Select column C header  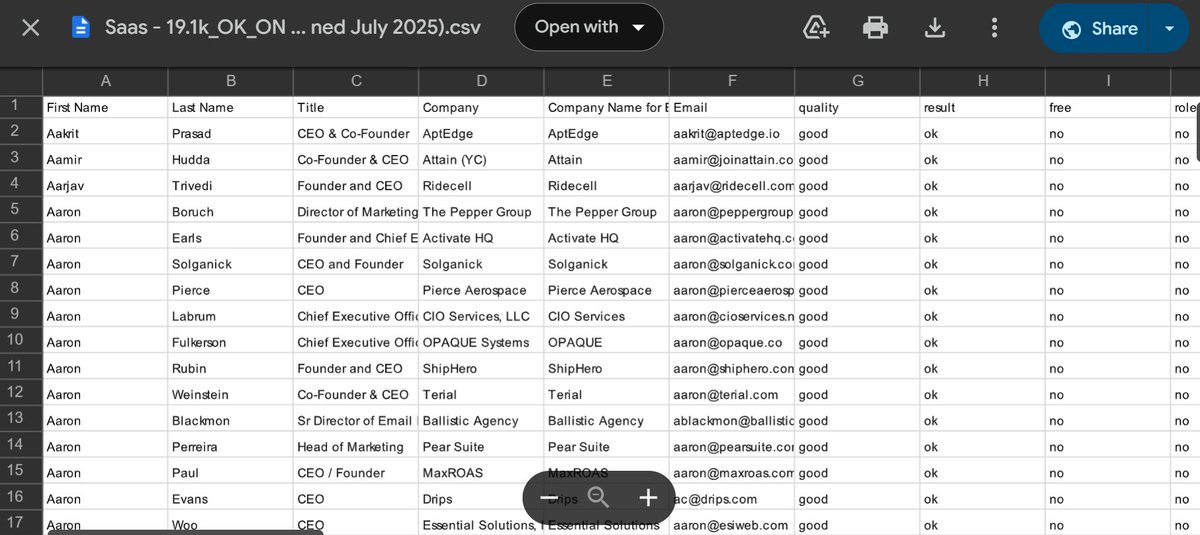point(356,81)
